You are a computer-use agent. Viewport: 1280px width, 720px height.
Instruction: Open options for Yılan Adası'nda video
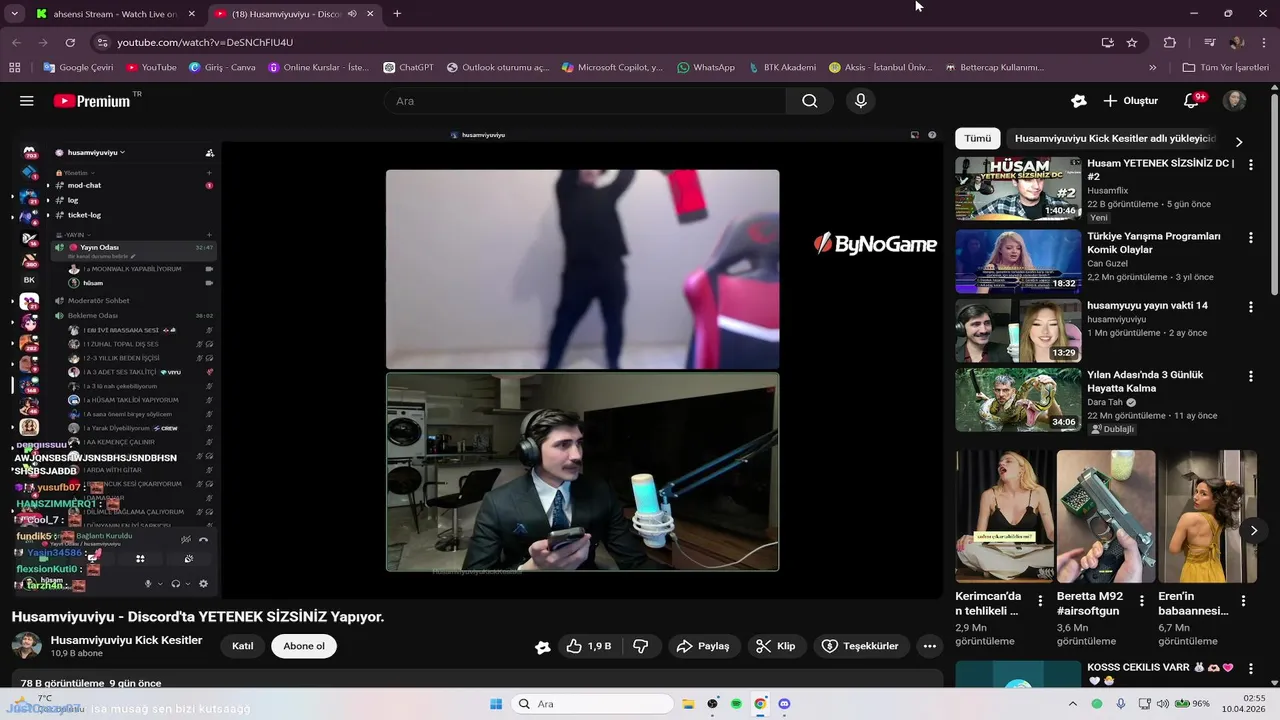(x=1250, y=376)
